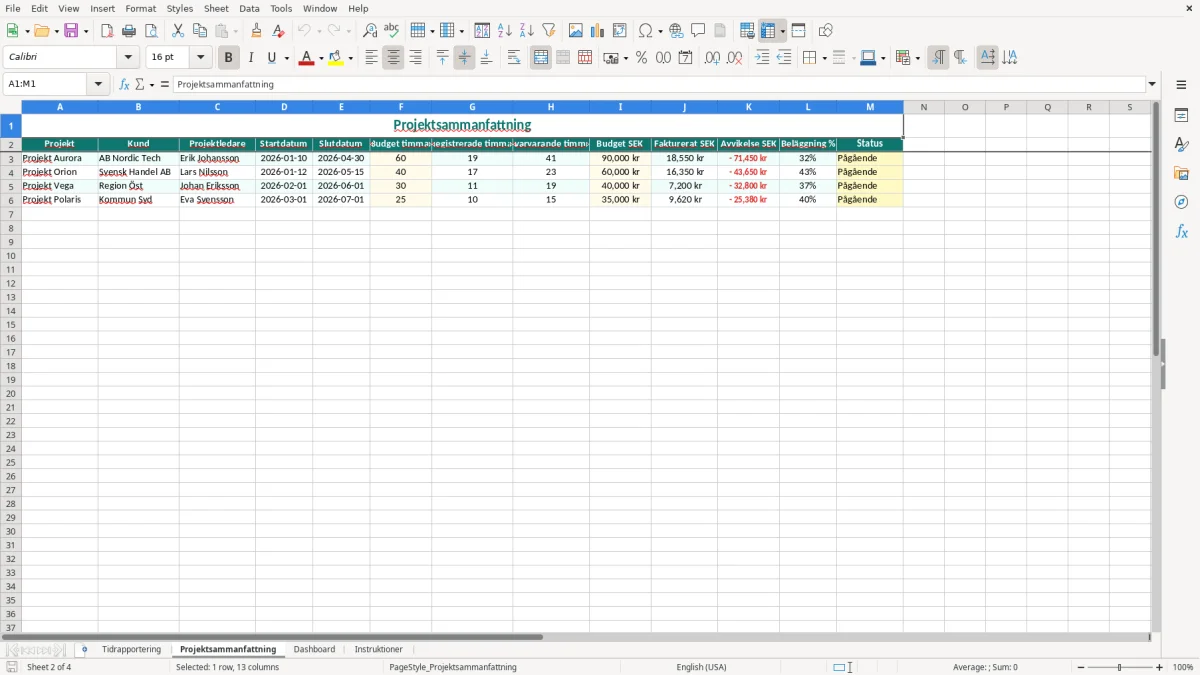Click the horizontal scrollbar
Viewport: 1200px width, 675px height.
coord(272,637)
